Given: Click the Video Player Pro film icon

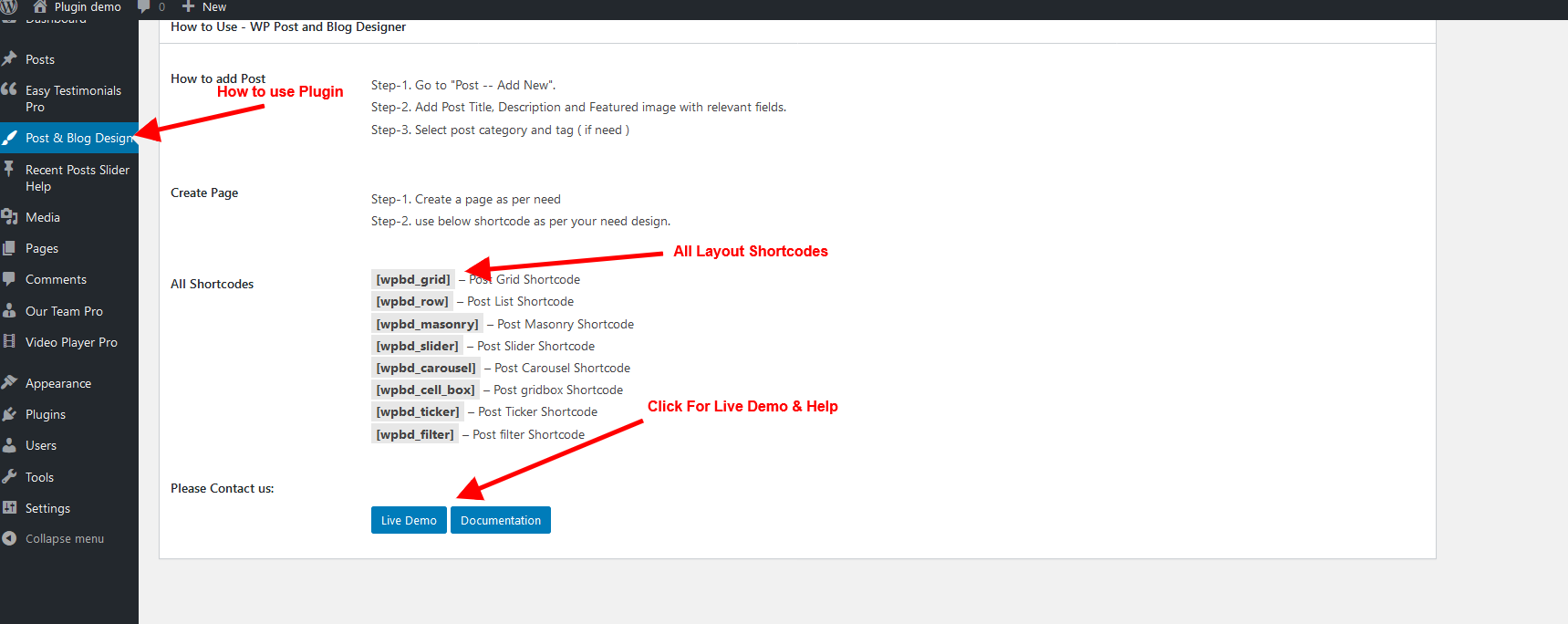Looking at the screenshot, I should [9, 341].
